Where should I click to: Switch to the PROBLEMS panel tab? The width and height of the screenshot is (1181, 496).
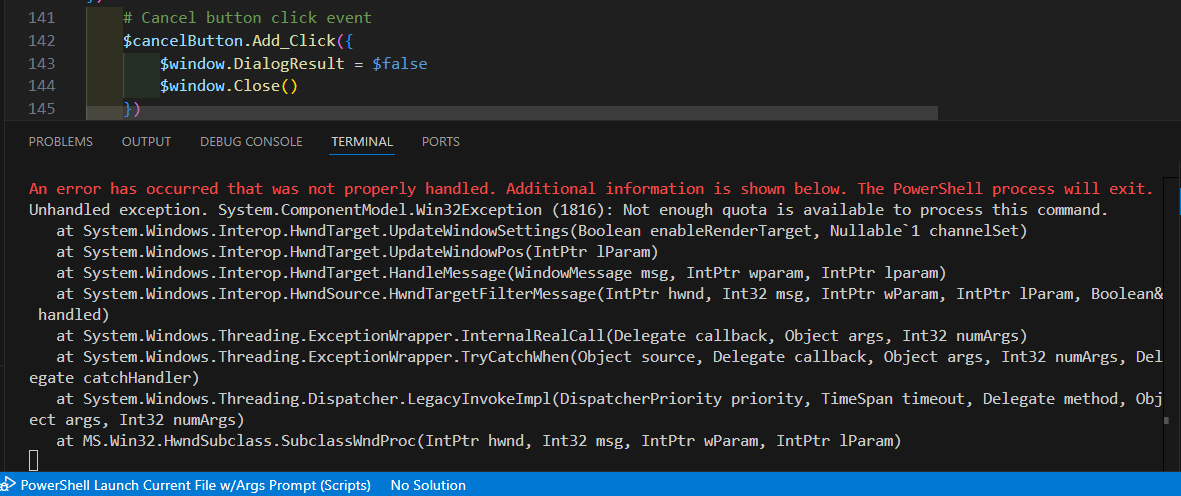click(x=61, y=141)
